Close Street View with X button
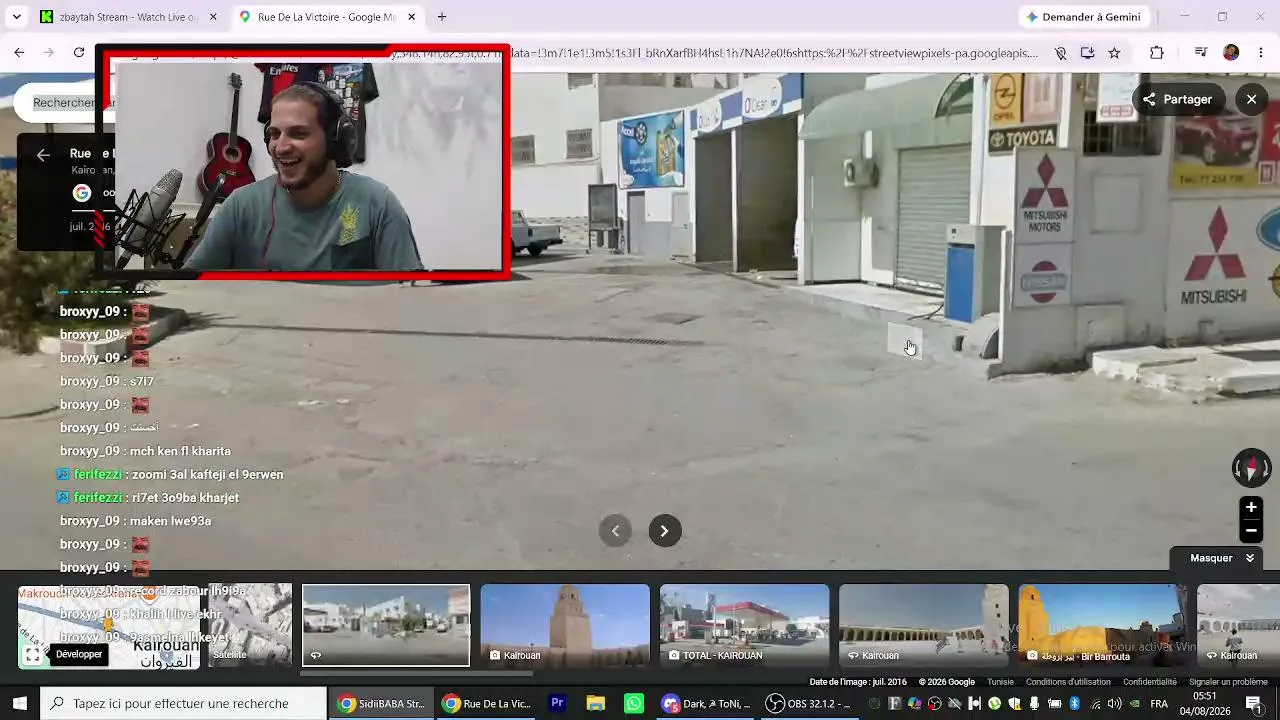 (x=1251, y=99)
